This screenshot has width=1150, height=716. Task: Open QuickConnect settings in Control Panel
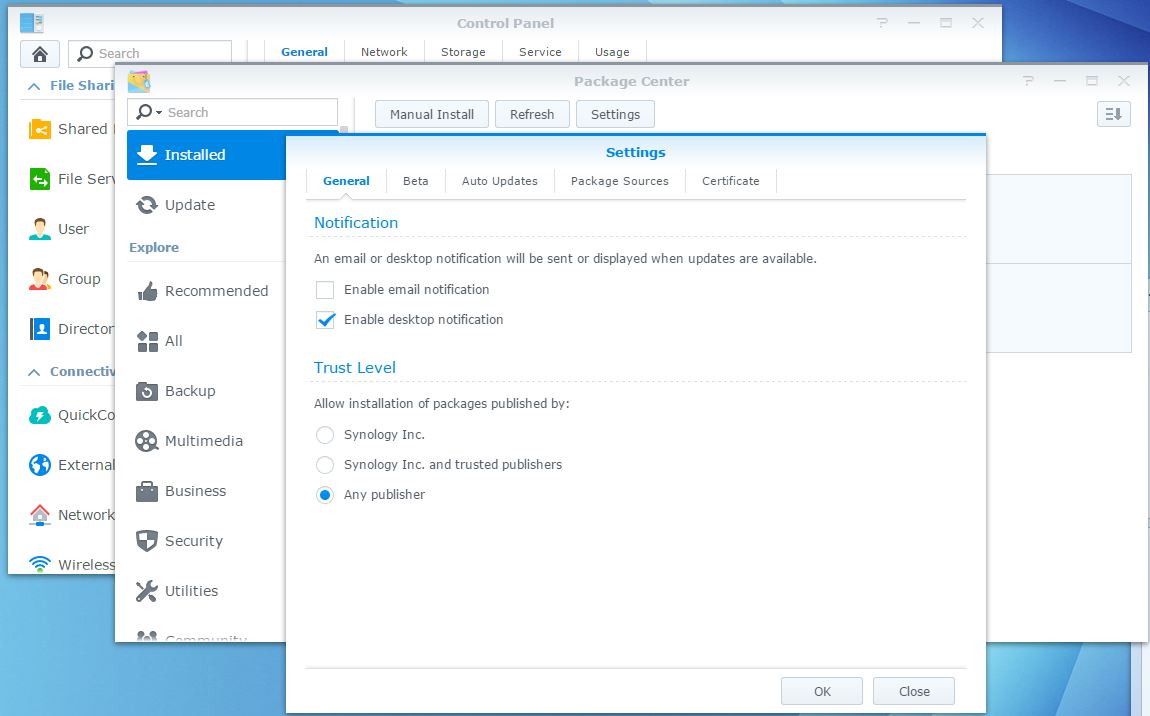pyautogui.click(x=70, y=415)
